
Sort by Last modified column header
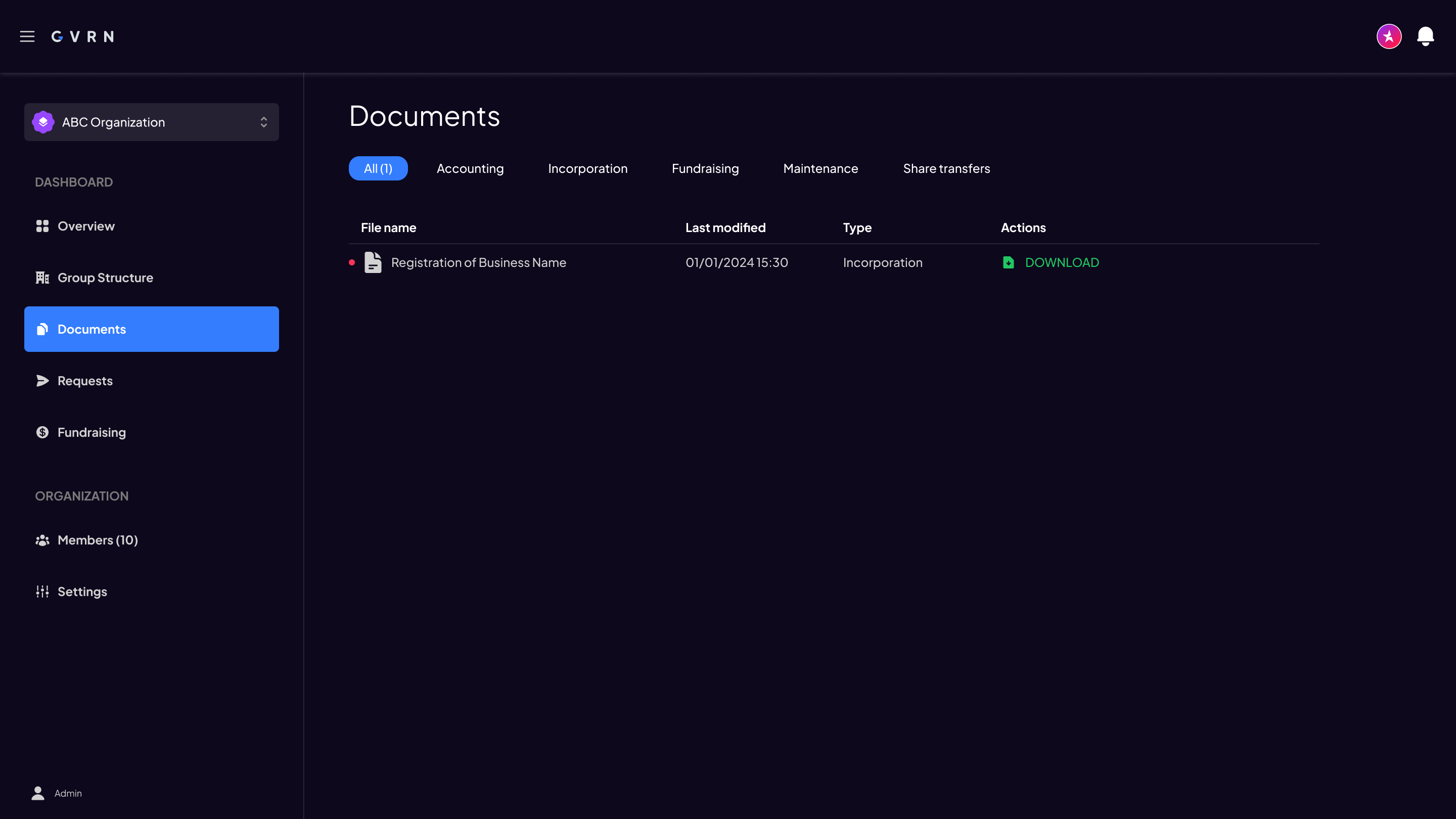click(726, 228)
